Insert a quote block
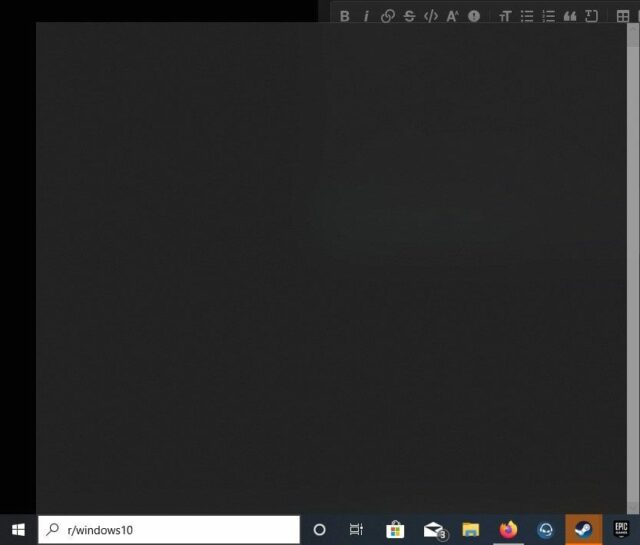Viewport: 640px width, 545px height. [570, 16]
